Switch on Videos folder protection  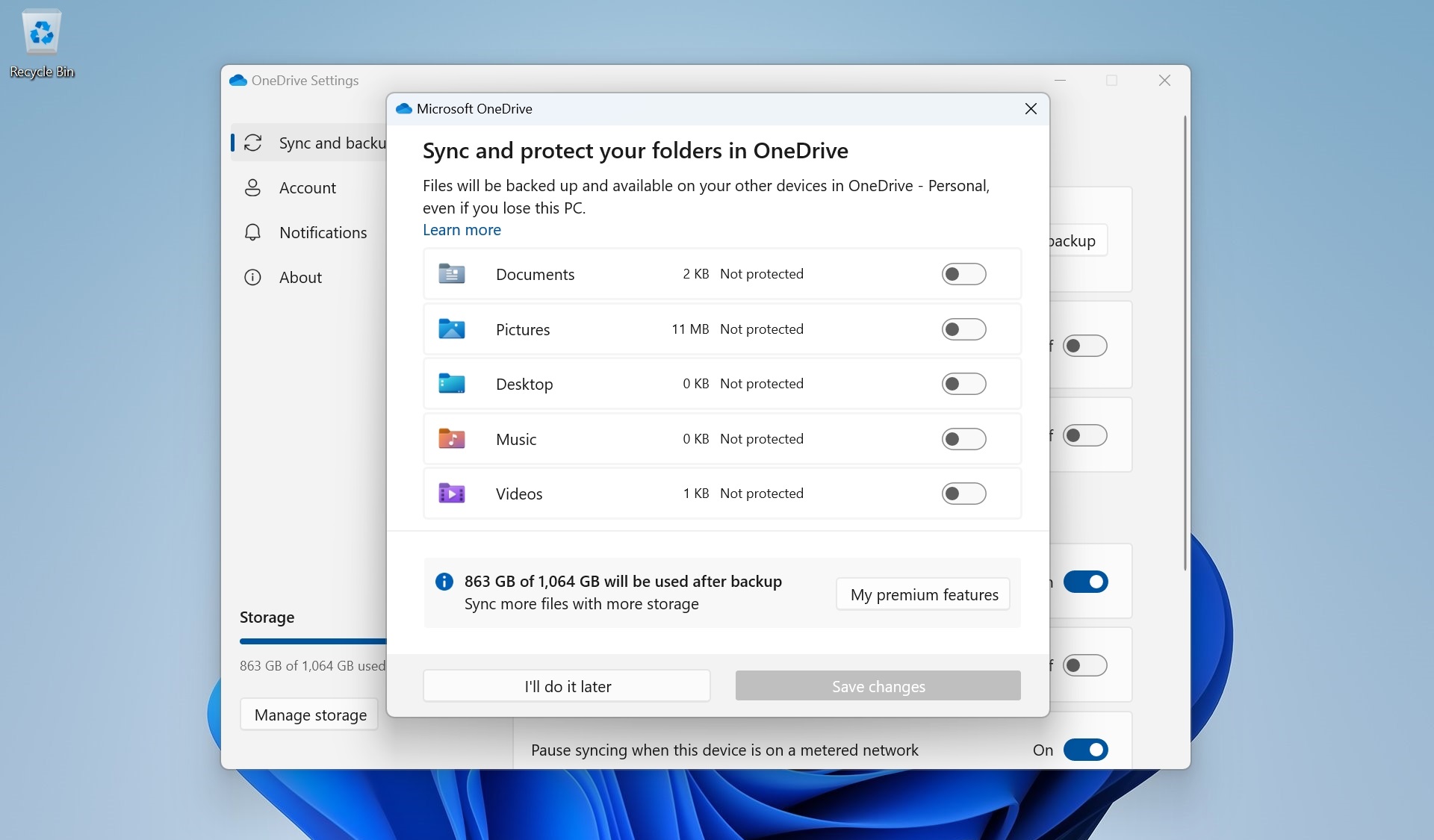[x=963, y=494]
